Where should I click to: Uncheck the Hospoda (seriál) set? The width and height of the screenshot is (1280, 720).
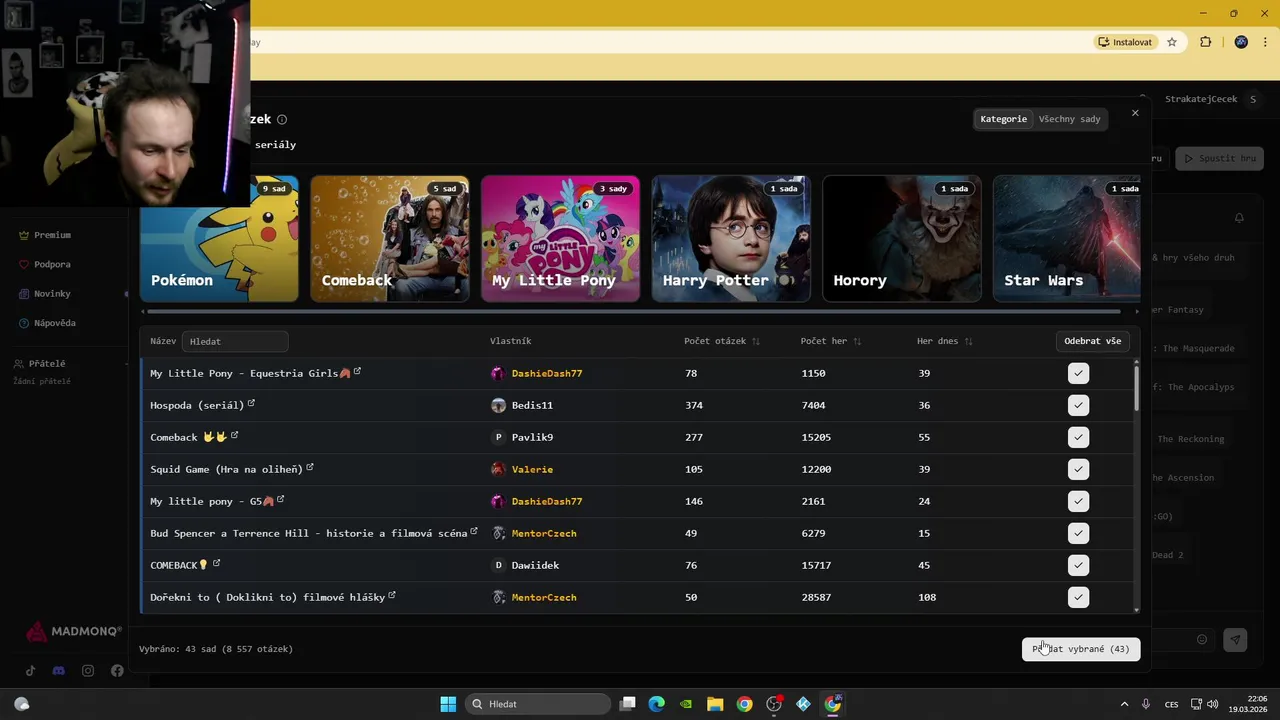tap(1078, 405)
